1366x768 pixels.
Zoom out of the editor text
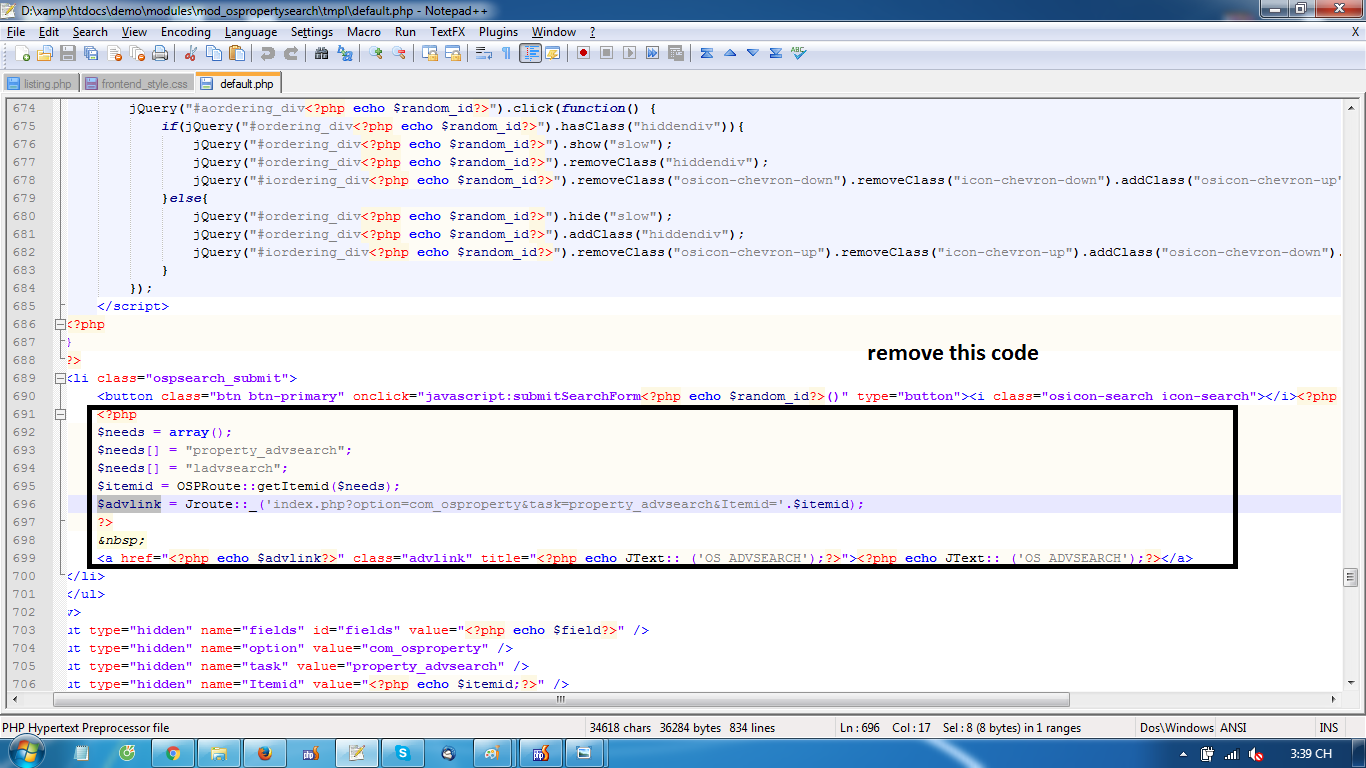click(x=399, y=53)
